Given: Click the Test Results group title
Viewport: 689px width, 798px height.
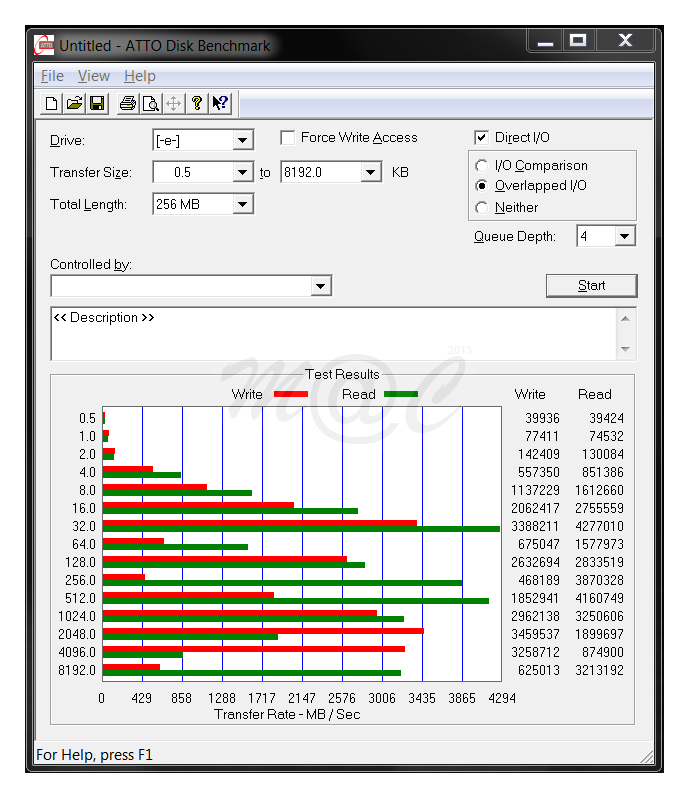Looking at the screenshot, I should click(x=342, y=375).
